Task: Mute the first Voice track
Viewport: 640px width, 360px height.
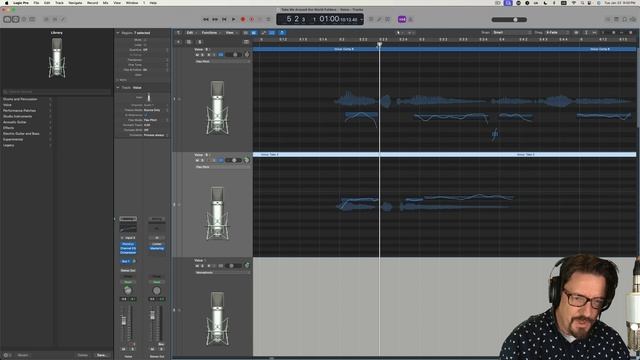Action: (197, 55)
